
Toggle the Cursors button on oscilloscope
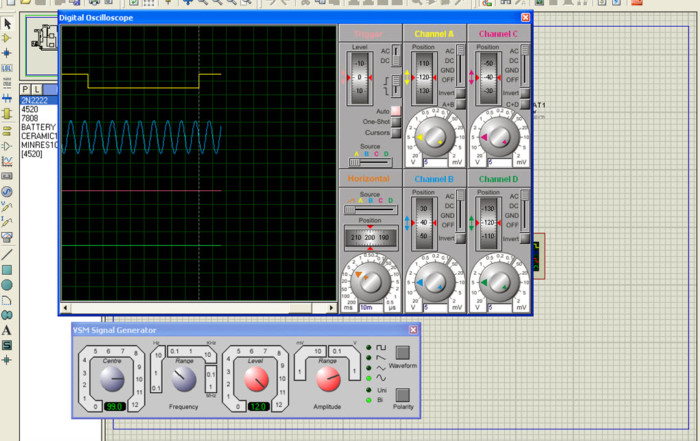click(395, 132)
